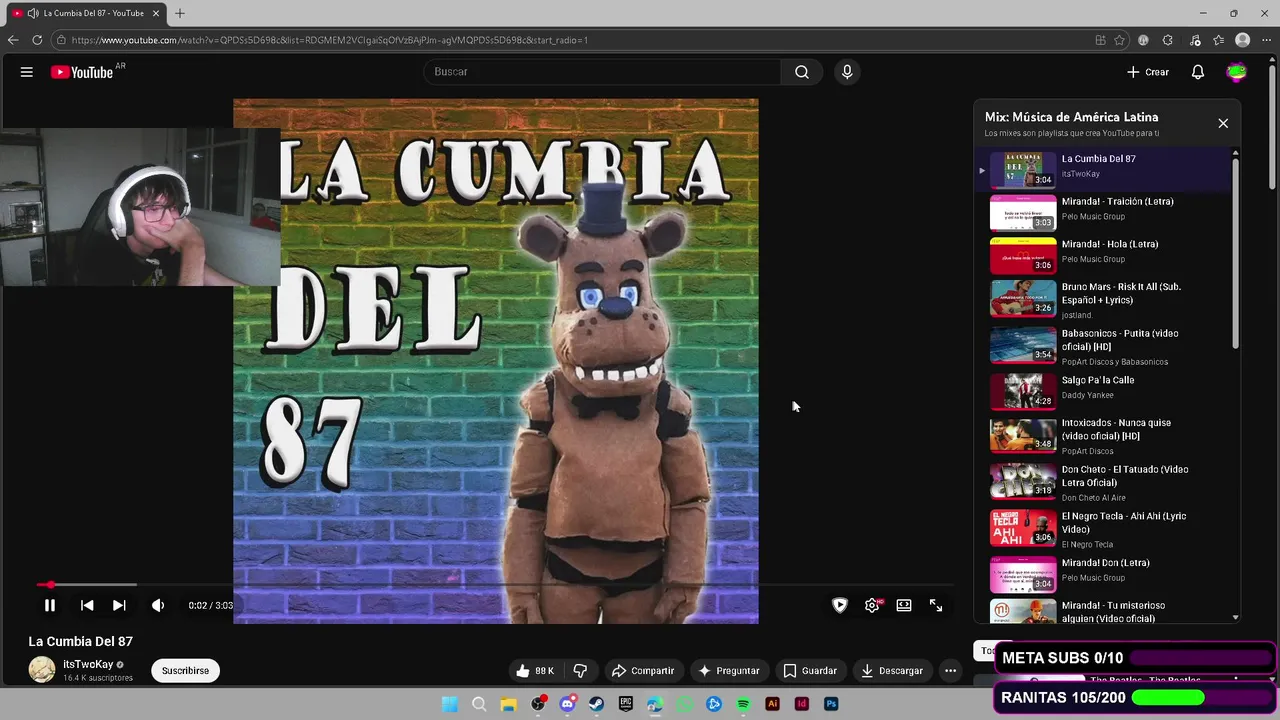
Task: Play Miranda! - Hola (Letra) from the mix
Action: (1105, 255)
